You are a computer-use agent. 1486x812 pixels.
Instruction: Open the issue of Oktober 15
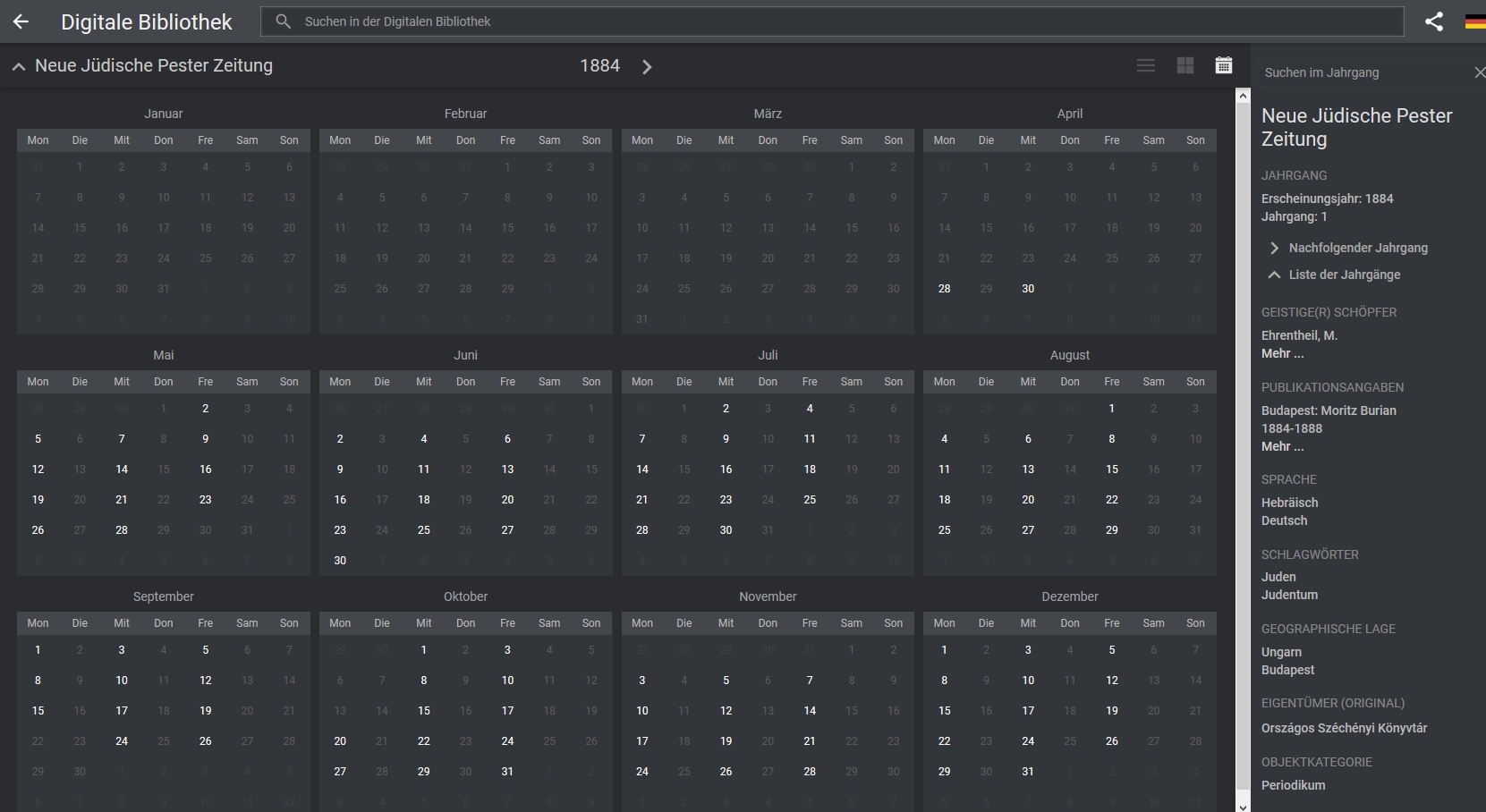point(424,711)
